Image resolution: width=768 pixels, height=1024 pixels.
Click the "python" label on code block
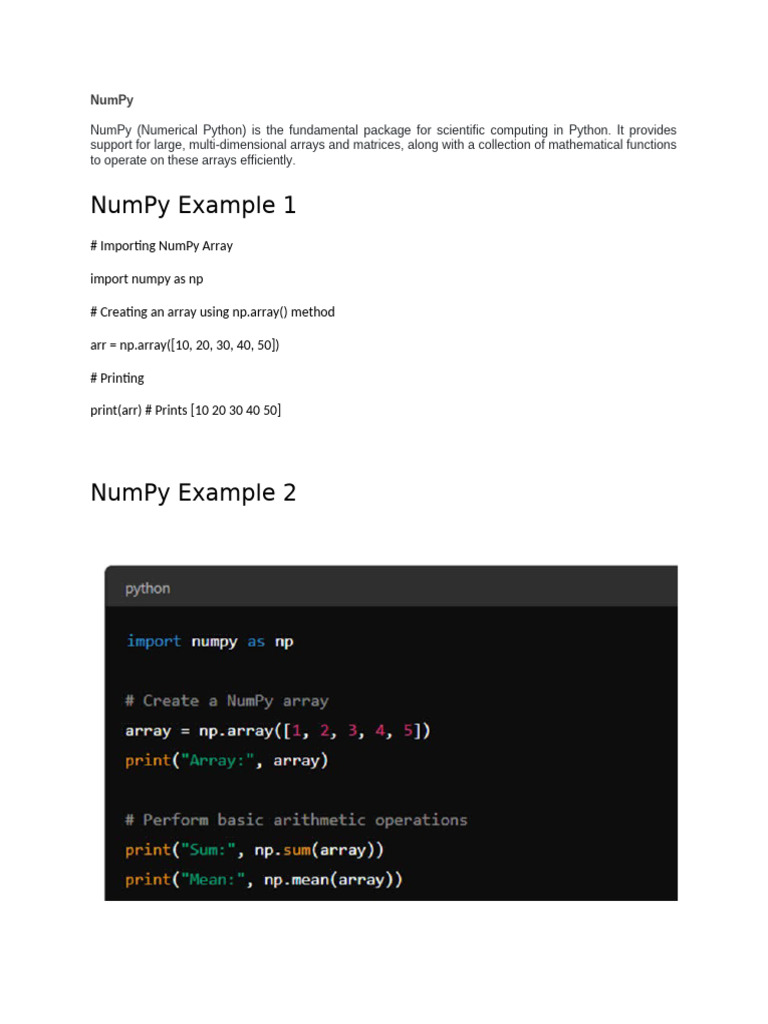click(147, 589)
